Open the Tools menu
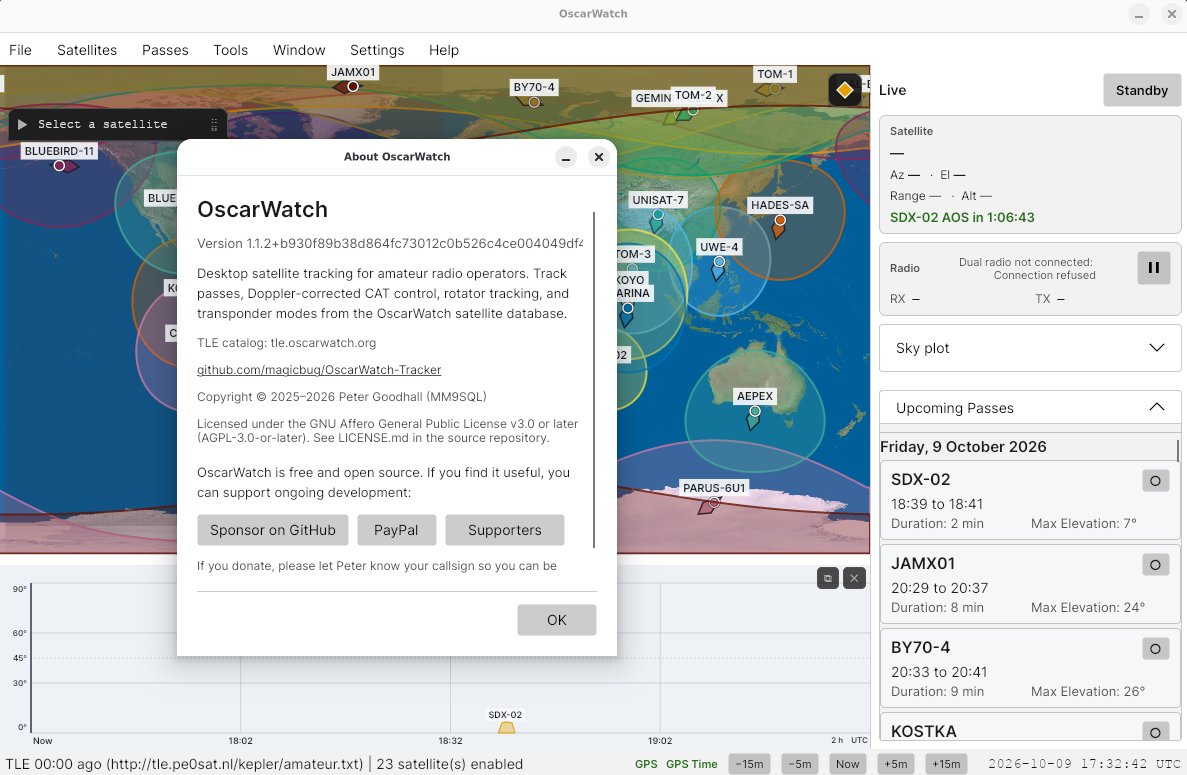The width and height of the screenshot is (1187, 775). (x=231, y=50)
